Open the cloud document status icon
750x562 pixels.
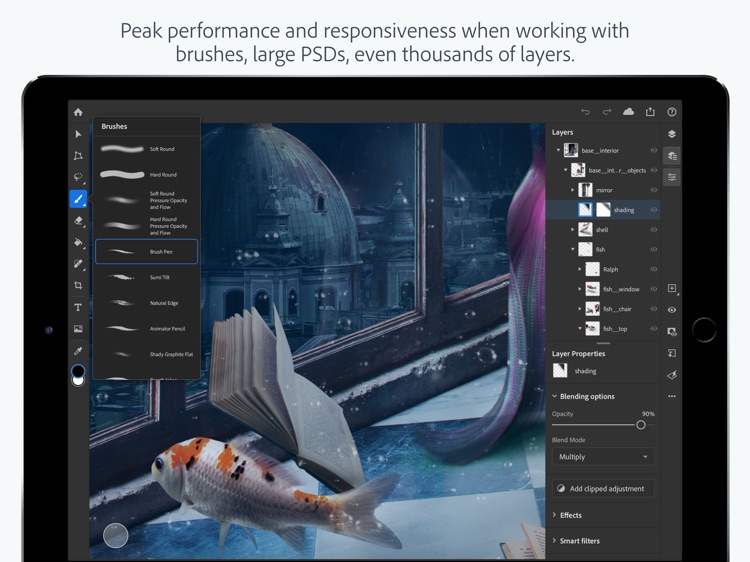pos(629,111)
